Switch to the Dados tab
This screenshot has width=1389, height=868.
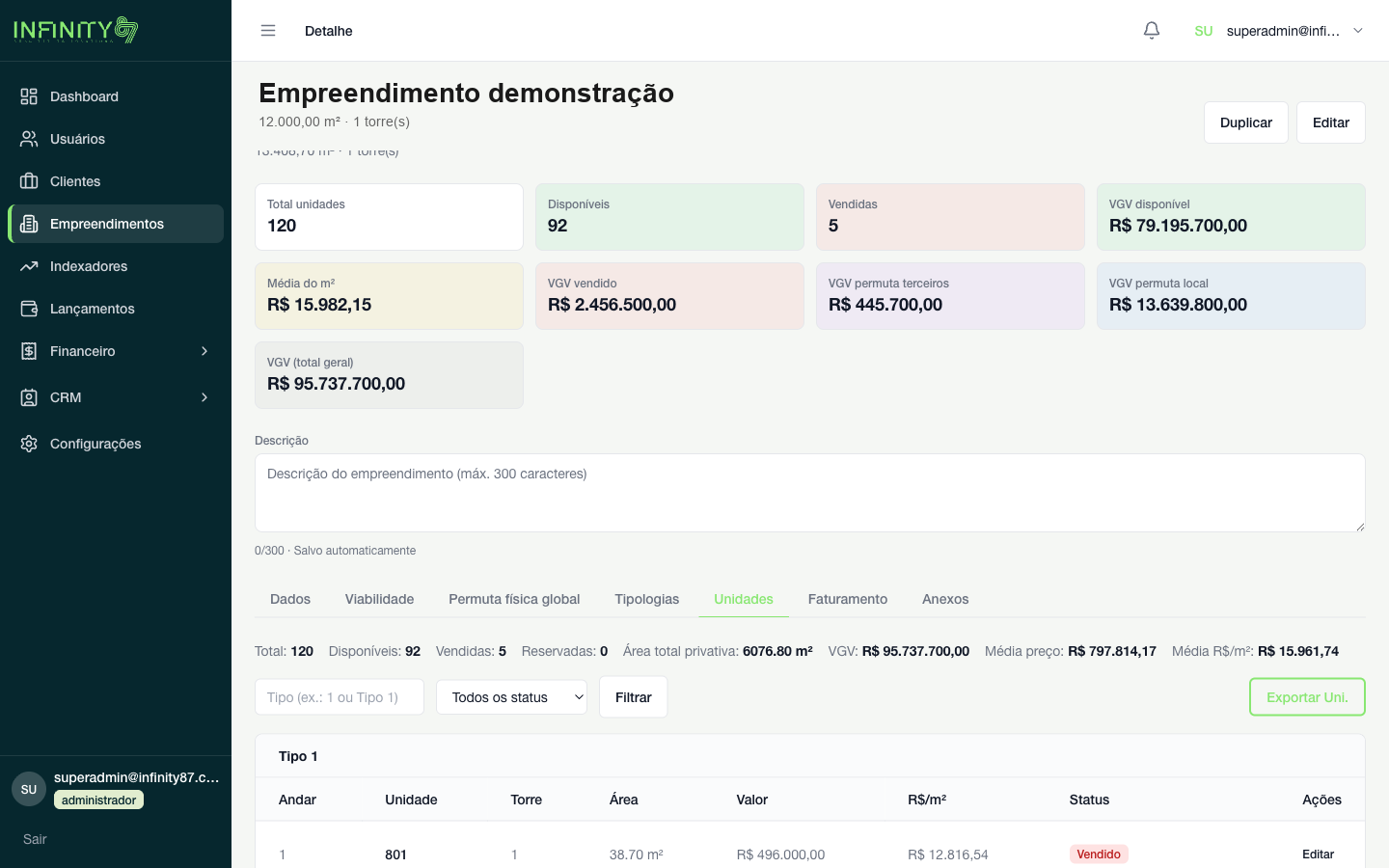290,599
